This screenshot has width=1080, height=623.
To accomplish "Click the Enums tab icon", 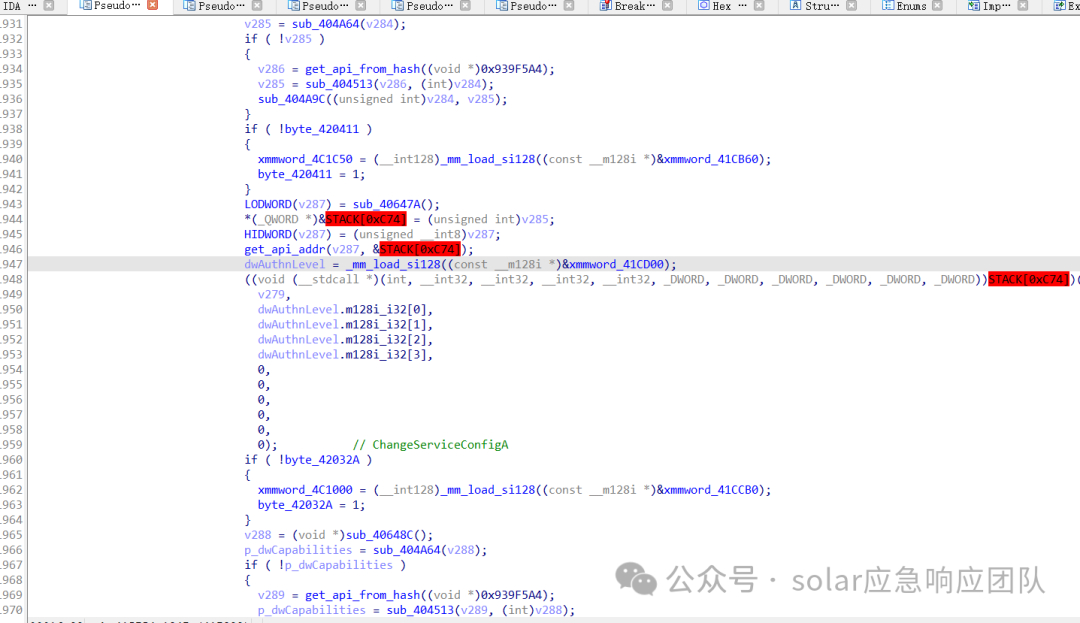I will (889, 6).
